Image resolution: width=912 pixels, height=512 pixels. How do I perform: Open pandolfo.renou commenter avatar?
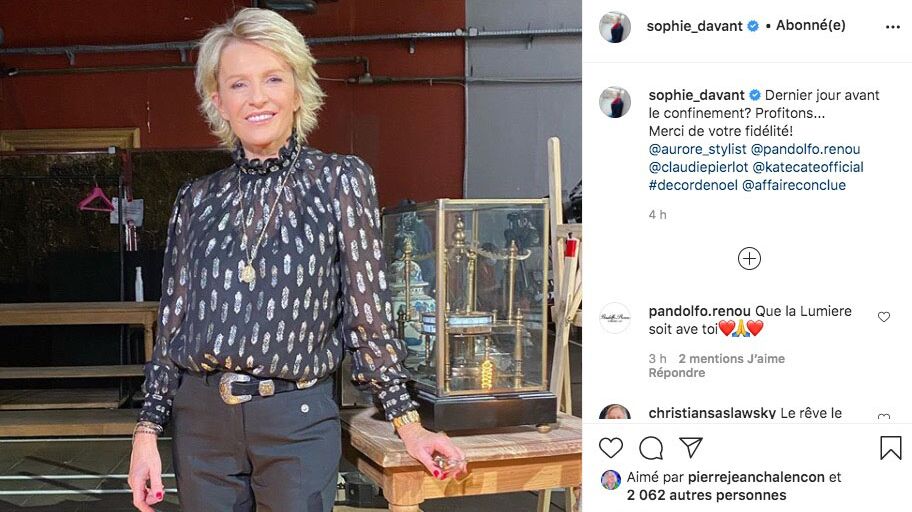[x=615, y=318]
